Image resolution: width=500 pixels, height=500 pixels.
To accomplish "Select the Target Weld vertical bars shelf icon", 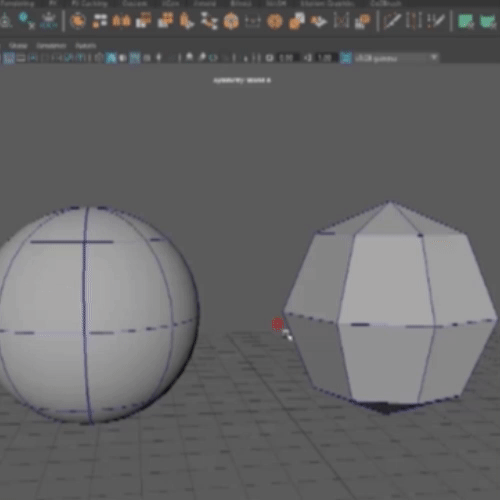I will pos(414,21).
